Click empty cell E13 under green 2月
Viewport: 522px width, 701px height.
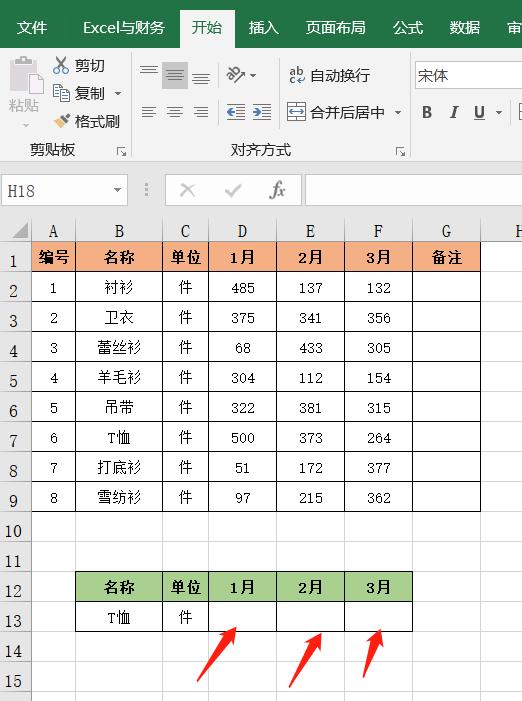coord(311,617)
